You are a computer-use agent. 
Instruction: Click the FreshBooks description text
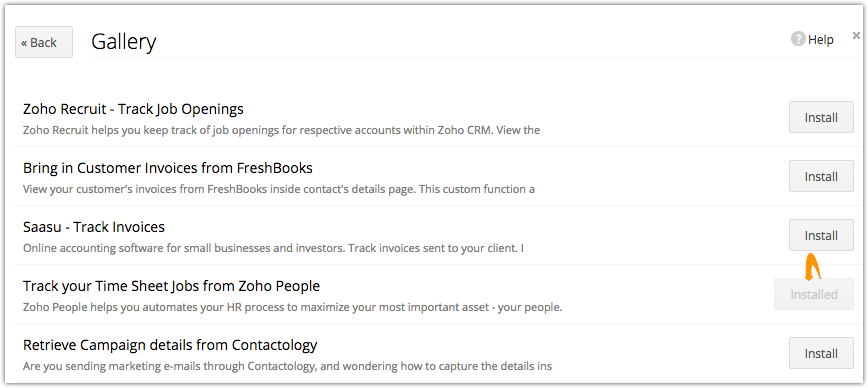tap(279, 189)
